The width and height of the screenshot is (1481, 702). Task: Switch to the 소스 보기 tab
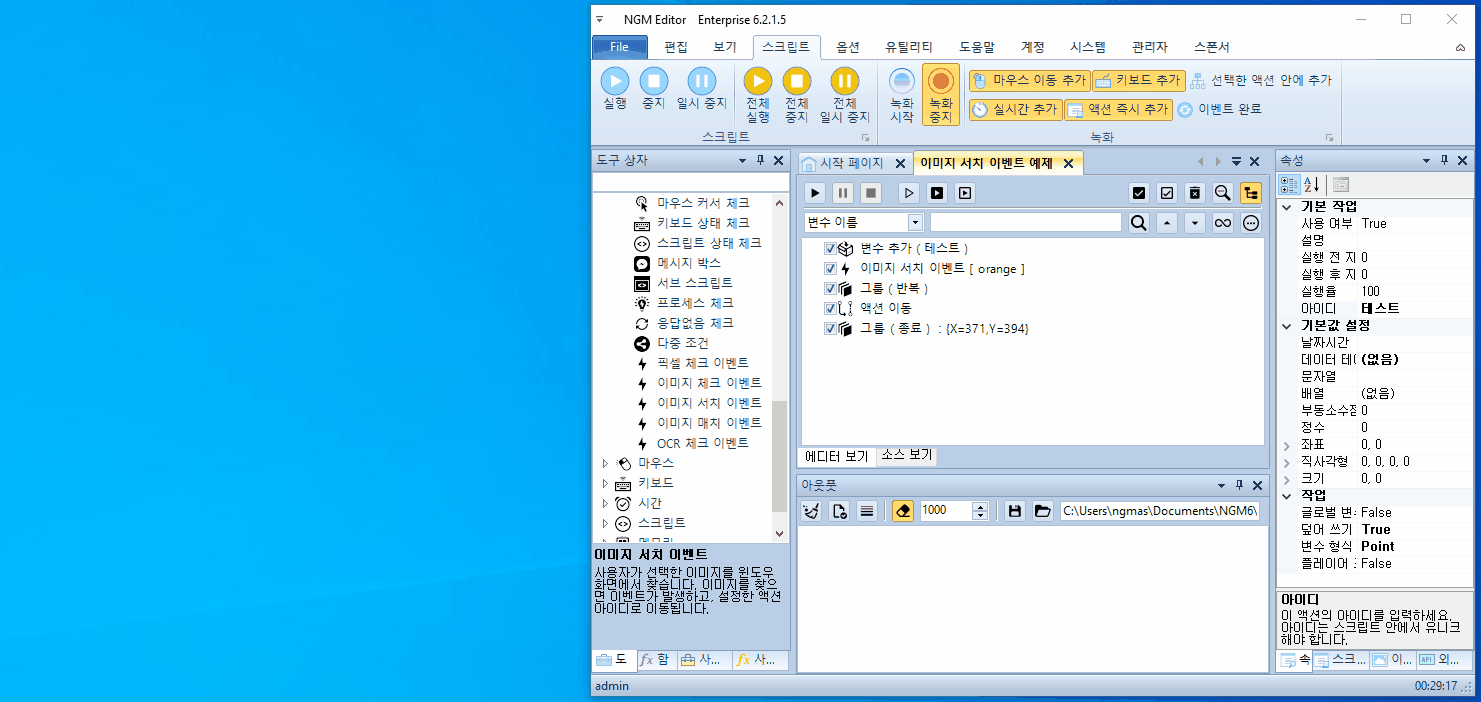[906, 456]
